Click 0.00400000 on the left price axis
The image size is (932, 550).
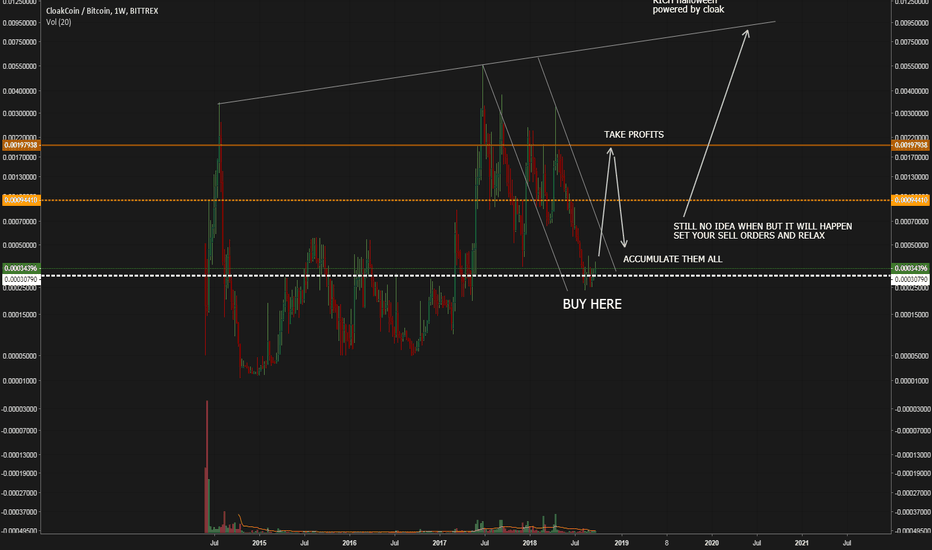click(x=20, y=92)
